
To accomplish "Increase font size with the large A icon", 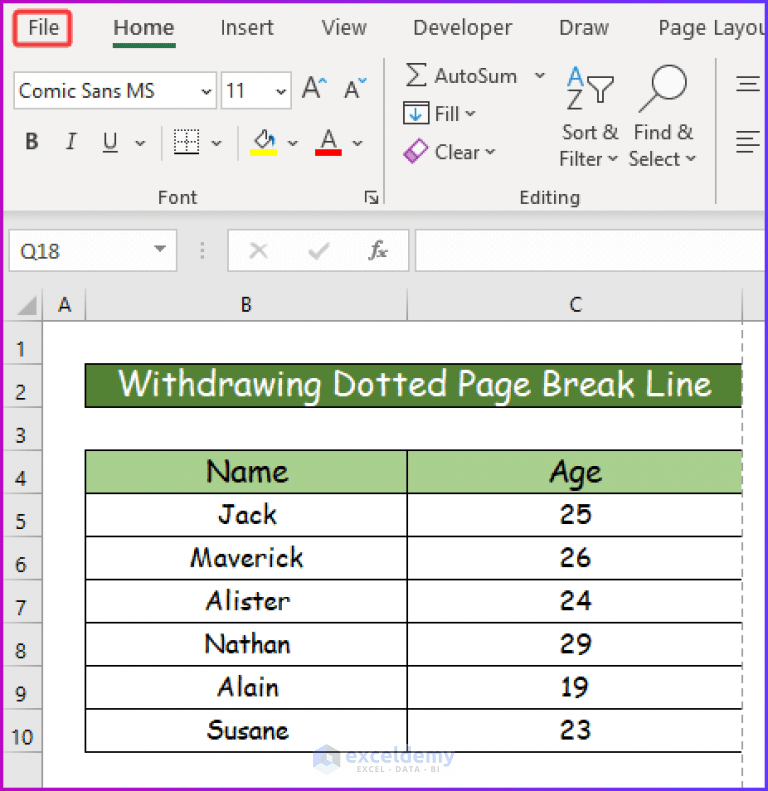I will pyautogui.click(x=314, y=88).
